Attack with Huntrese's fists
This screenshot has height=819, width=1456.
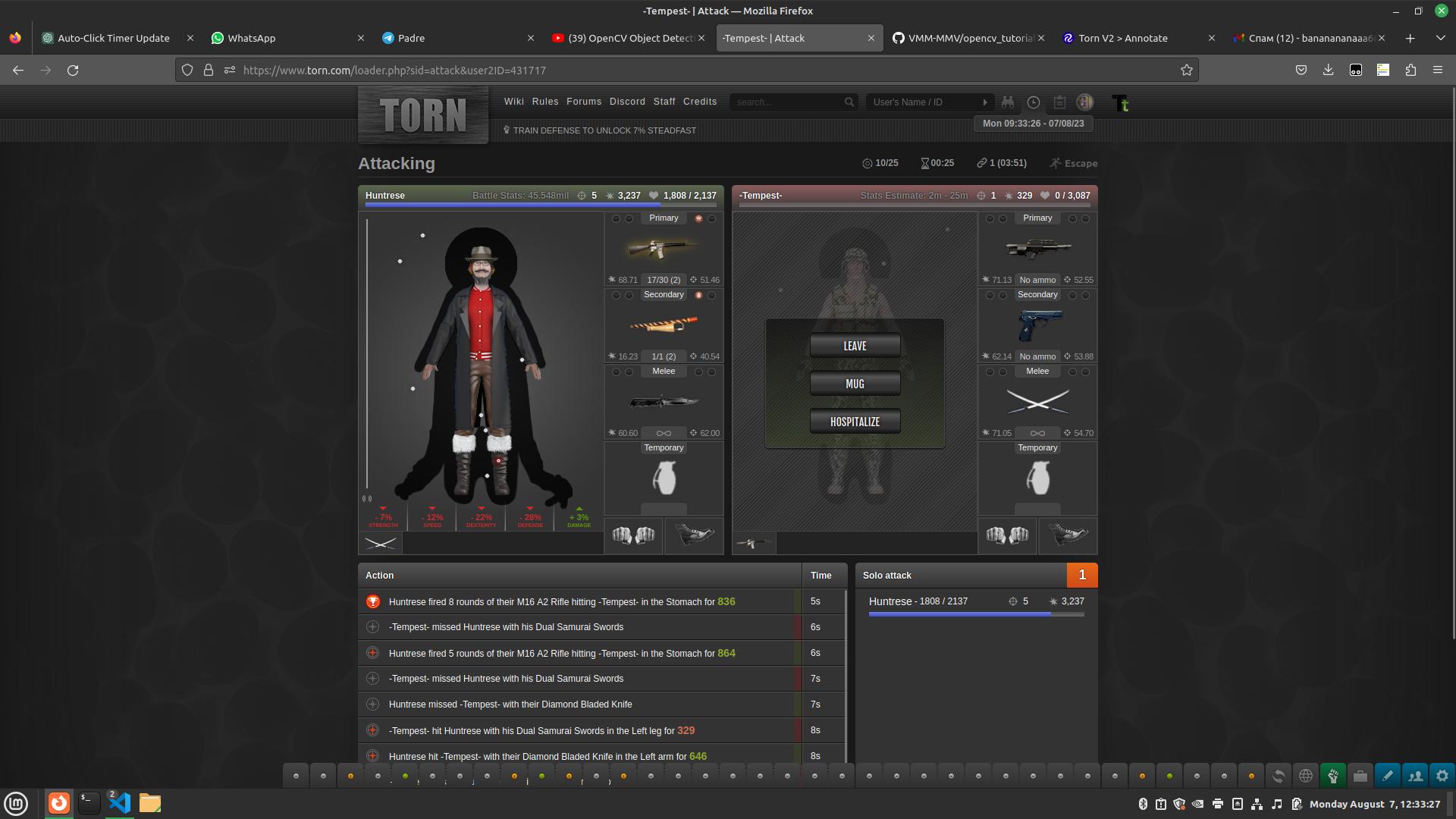pyautogui.click(x=634, y=535)
